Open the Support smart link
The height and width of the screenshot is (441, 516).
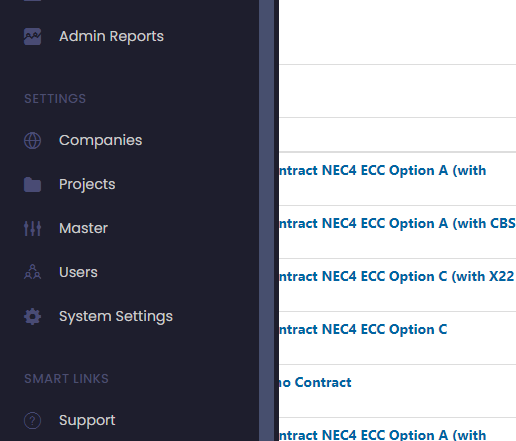87,420
